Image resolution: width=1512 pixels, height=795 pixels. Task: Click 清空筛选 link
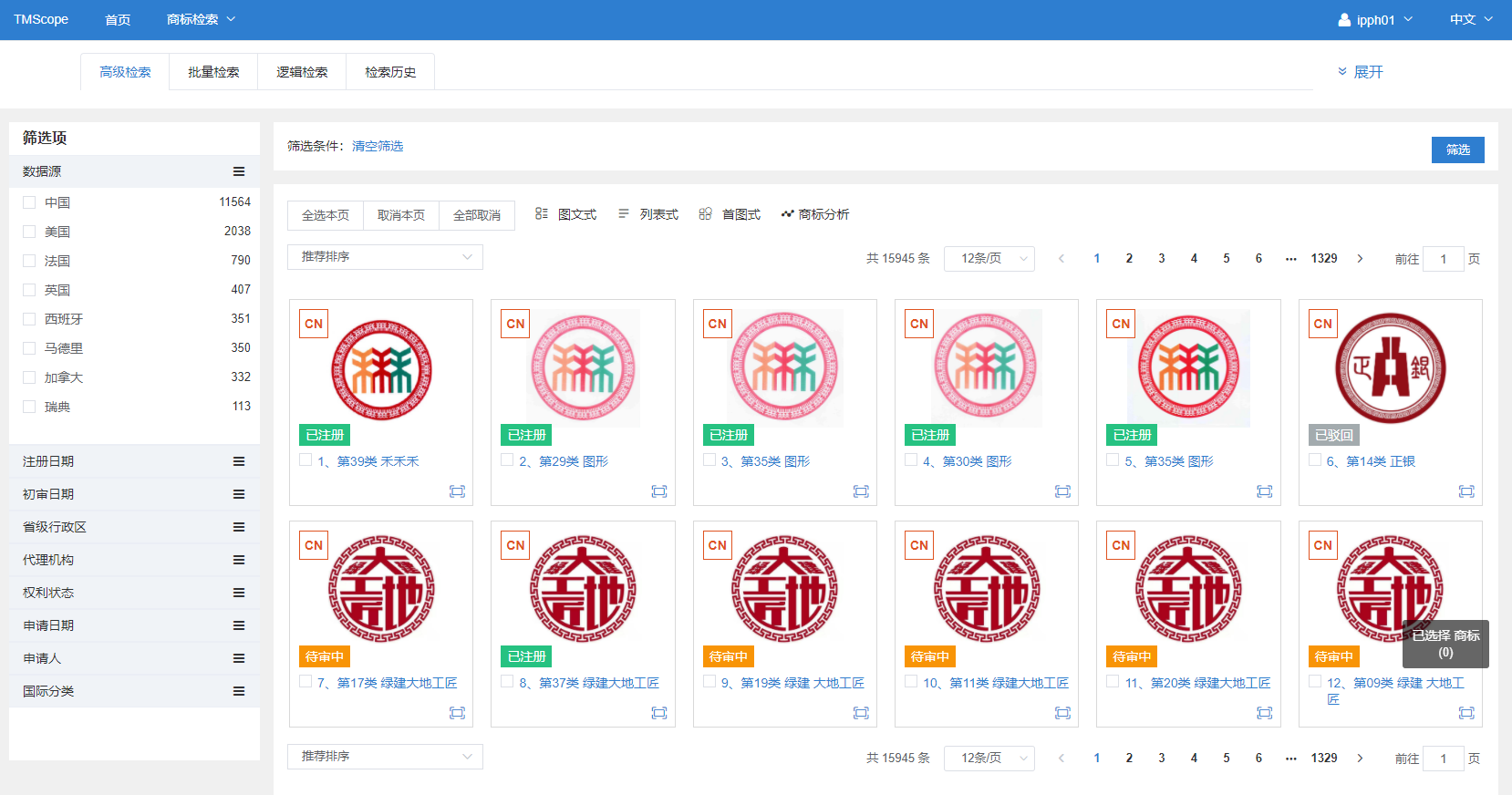pos(378,146)
